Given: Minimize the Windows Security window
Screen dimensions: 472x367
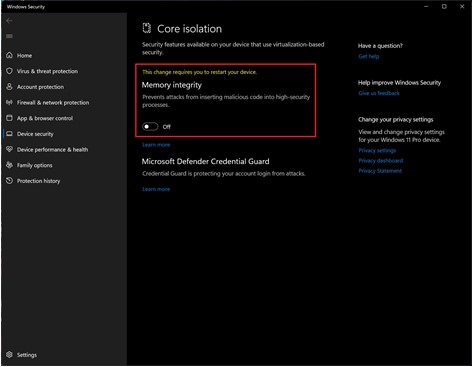Looking at the screenshot, I should 426,6.
